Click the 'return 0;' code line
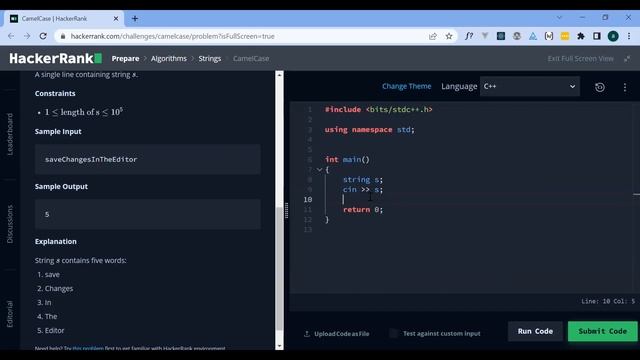This screenshot has width=640, height=360. click(363, 209)
